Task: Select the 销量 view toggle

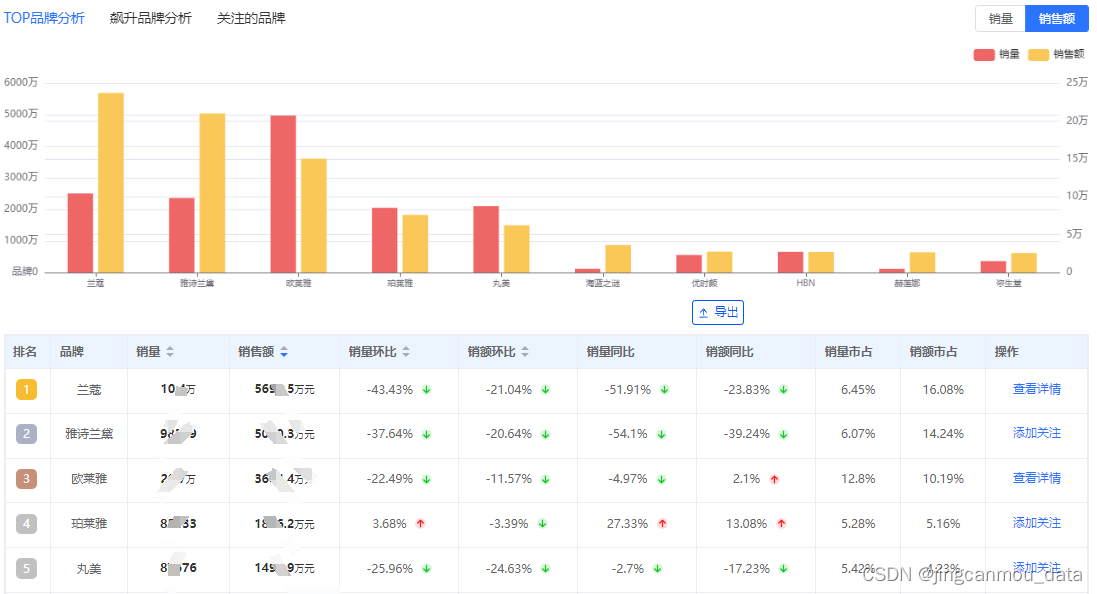Action: (1000, 19)
